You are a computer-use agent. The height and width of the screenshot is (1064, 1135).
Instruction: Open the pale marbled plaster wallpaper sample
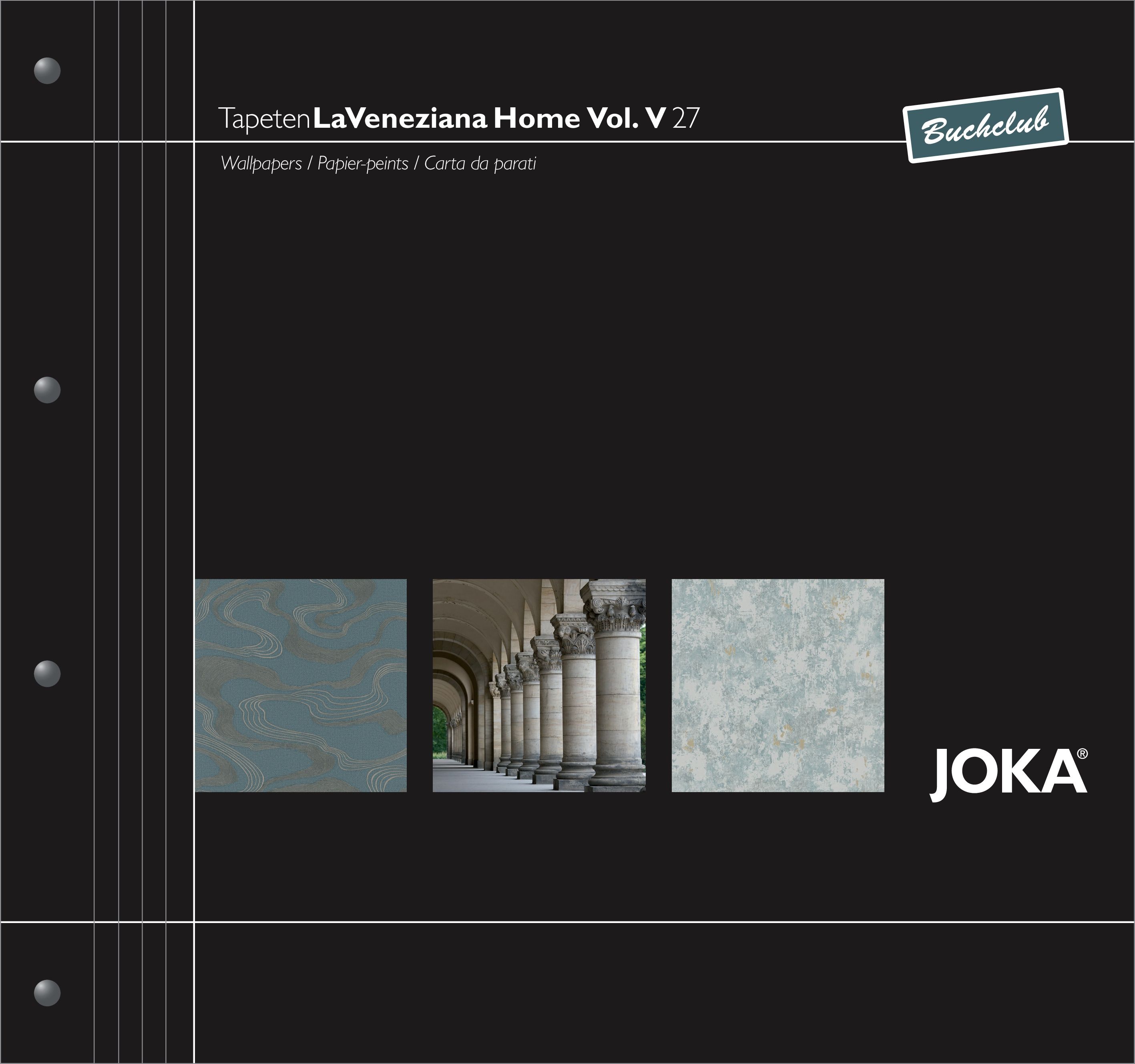777,685
